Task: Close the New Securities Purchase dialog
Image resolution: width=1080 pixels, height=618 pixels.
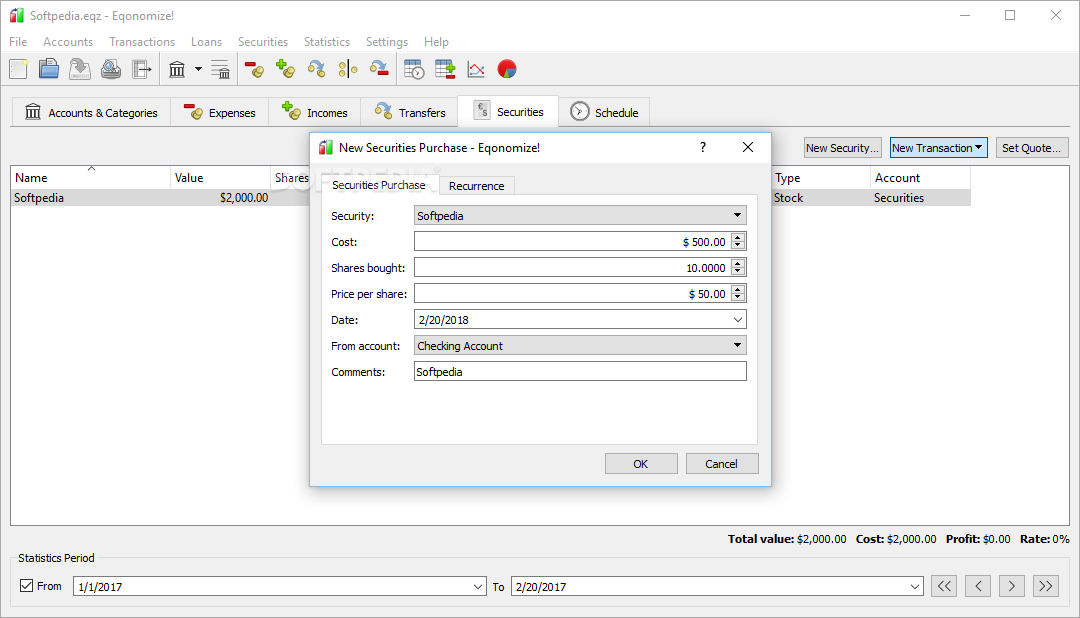Action: [x=748, y=147]
